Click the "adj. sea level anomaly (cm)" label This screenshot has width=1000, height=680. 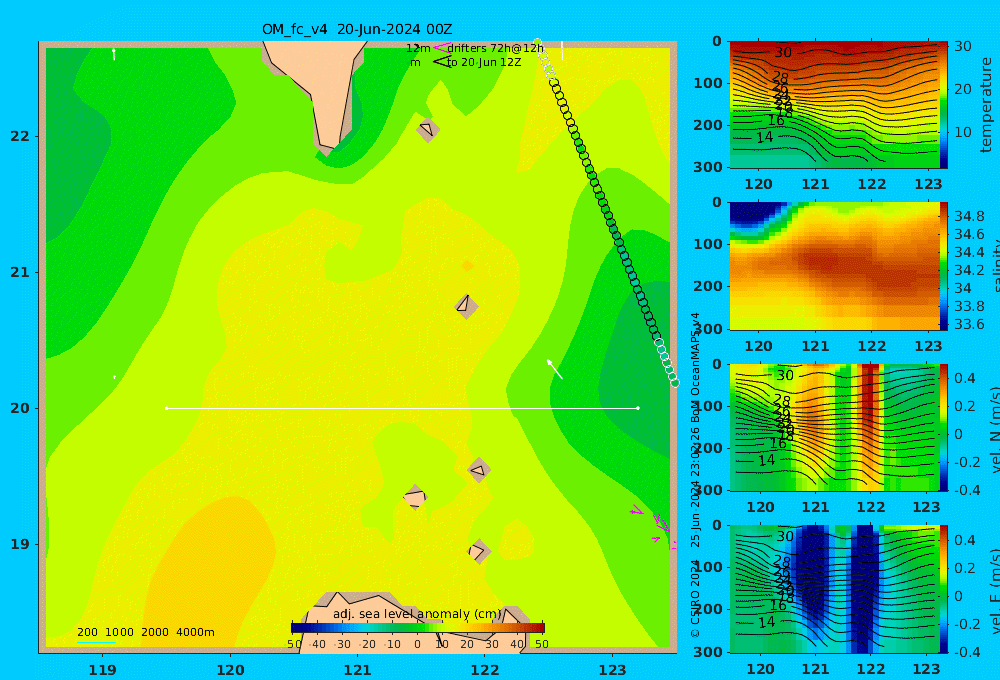pos(417,614)
